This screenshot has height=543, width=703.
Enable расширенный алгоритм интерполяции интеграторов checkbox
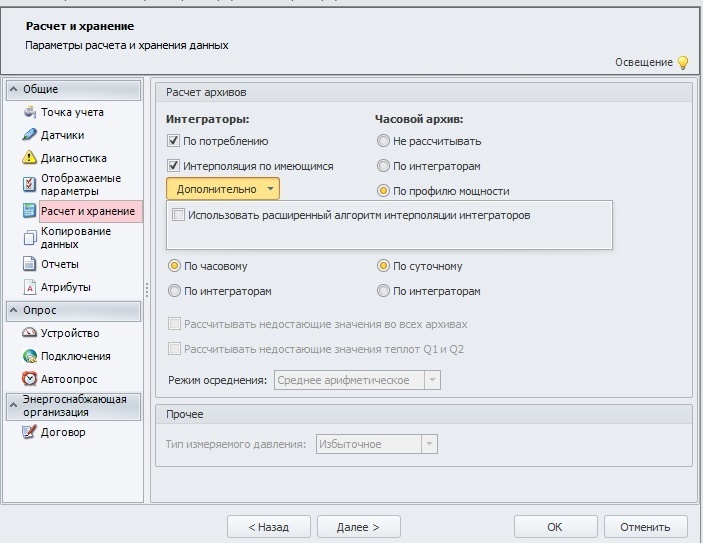[178, 215]
